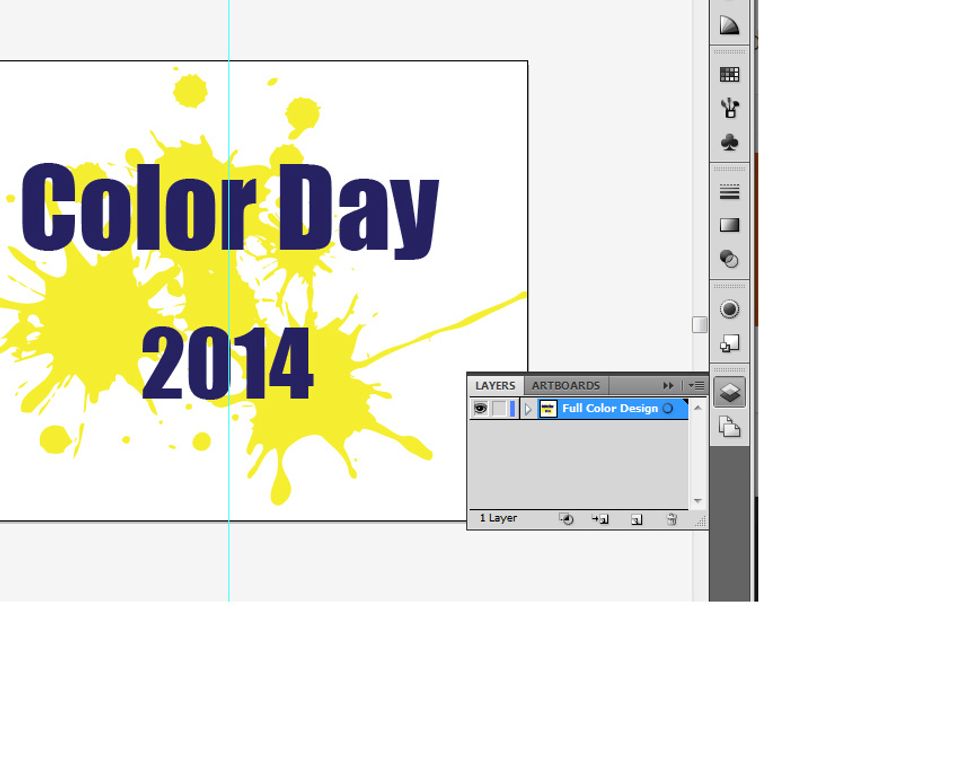
Task: Open the Layers panel options menu
Action: pyautogui.click(x=696, y=385)
